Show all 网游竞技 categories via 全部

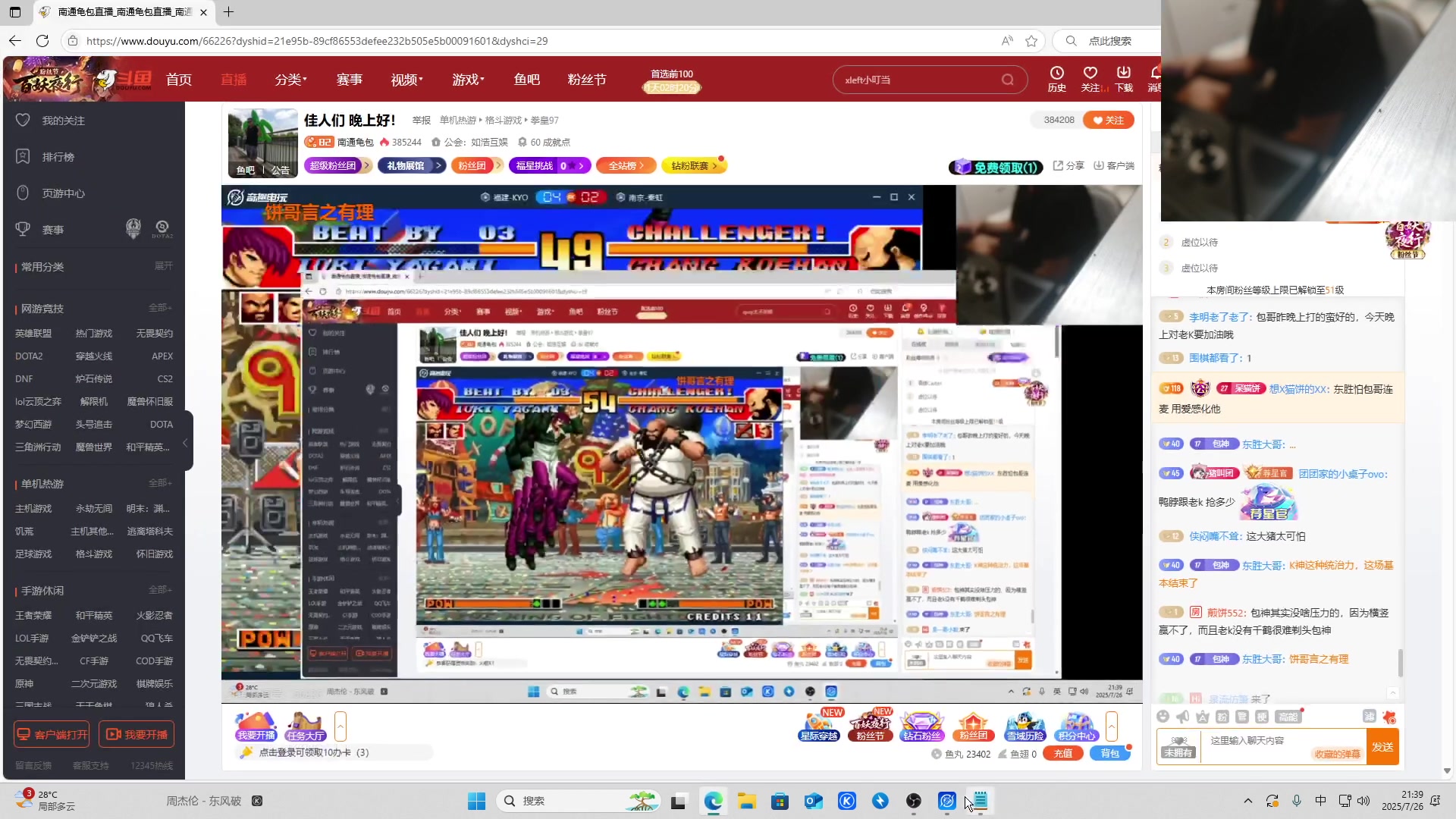[x=160, y=308]
